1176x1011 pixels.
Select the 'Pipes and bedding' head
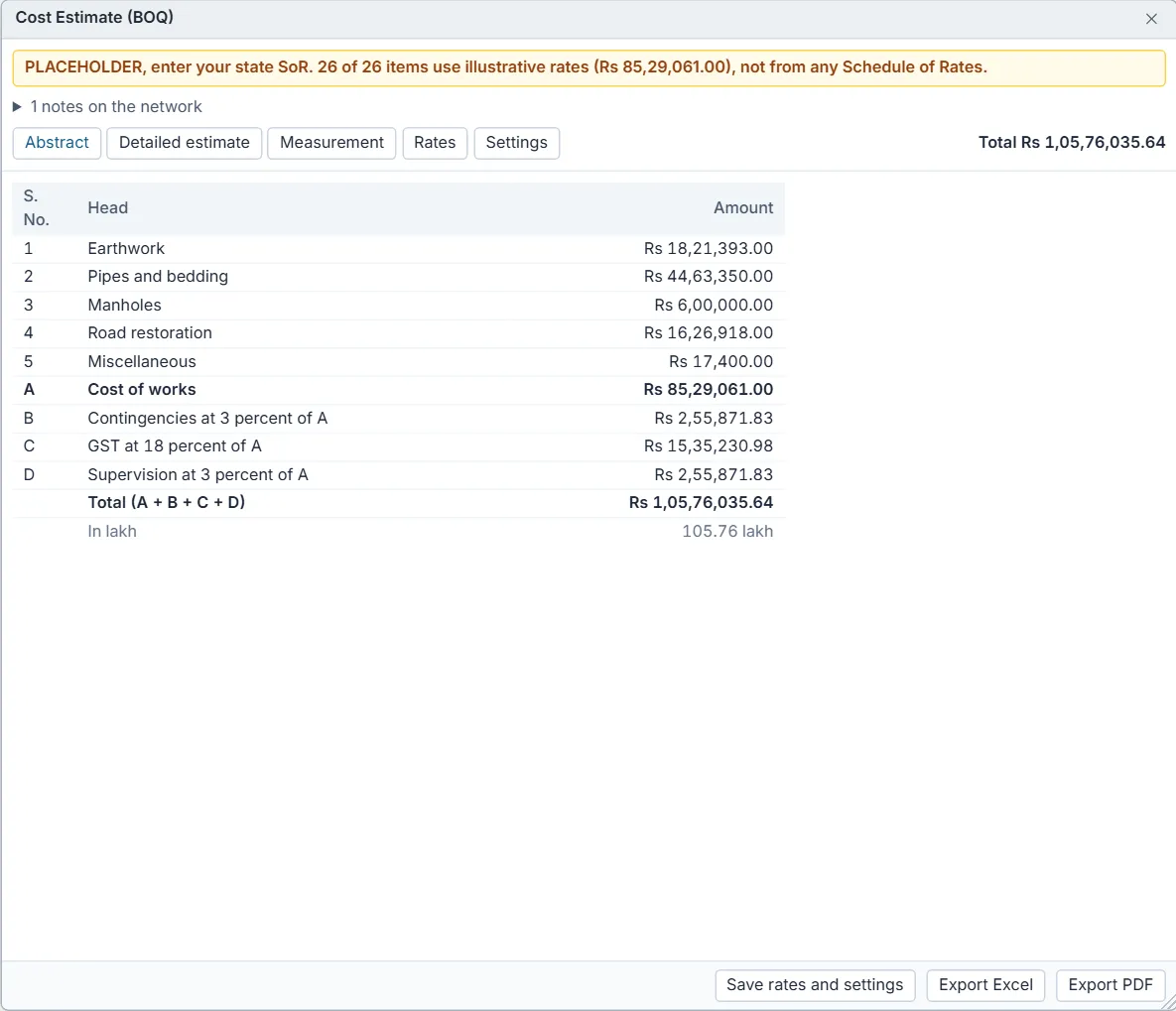tap(158, 276)
